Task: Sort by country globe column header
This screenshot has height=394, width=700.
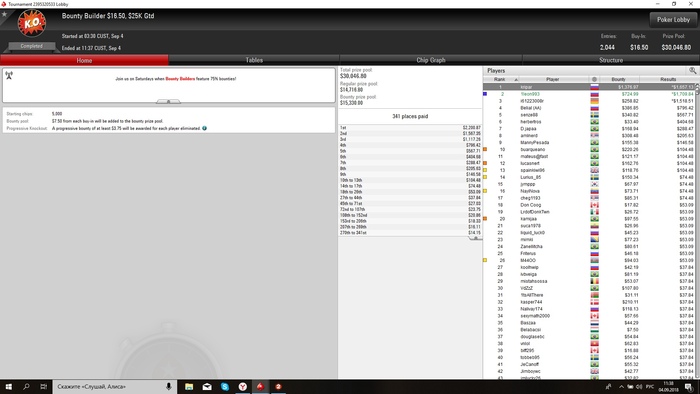Action: [594, 79]
